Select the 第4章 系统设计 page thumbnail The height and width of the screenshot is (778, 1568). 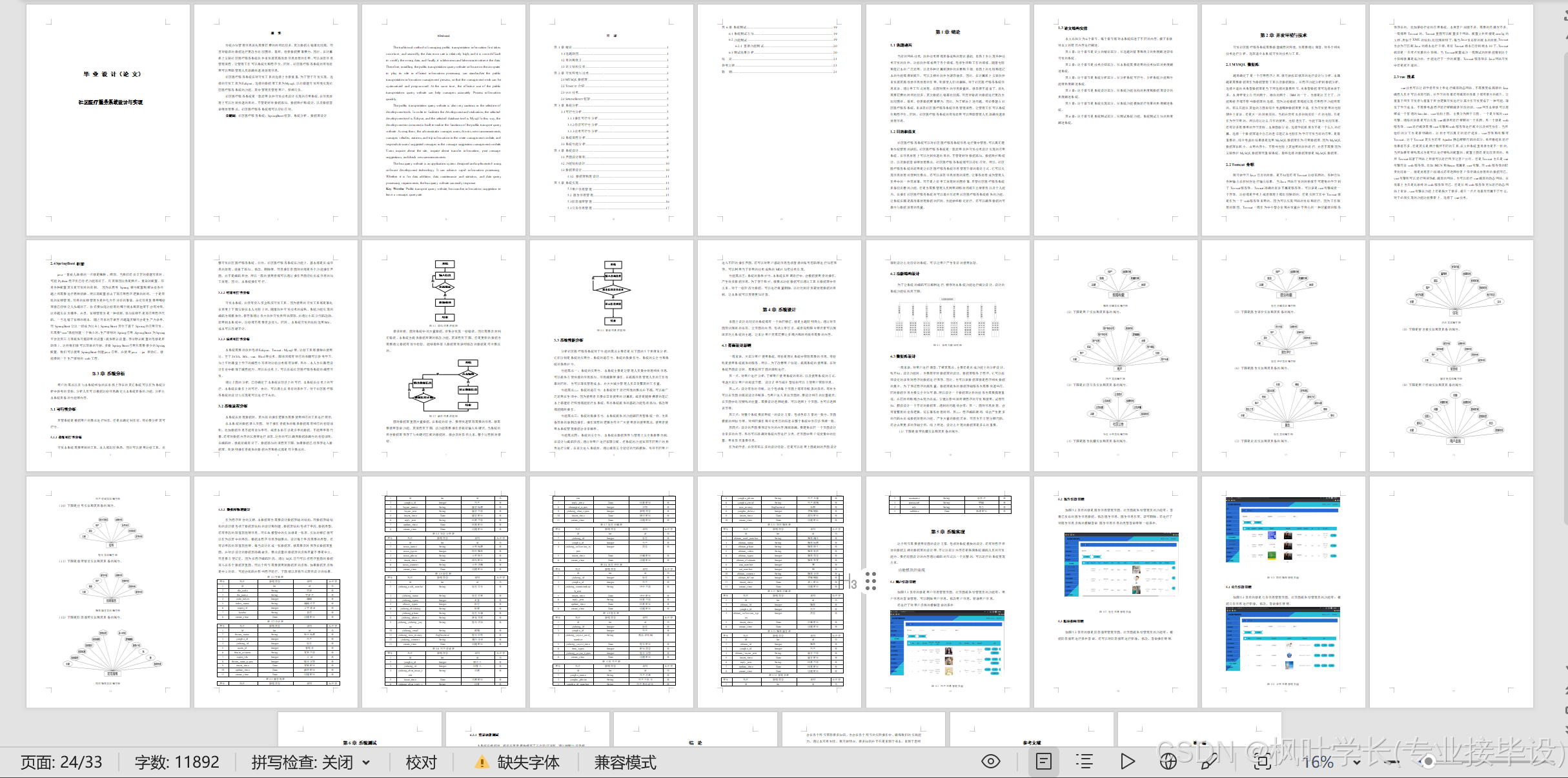pos(779,356)
